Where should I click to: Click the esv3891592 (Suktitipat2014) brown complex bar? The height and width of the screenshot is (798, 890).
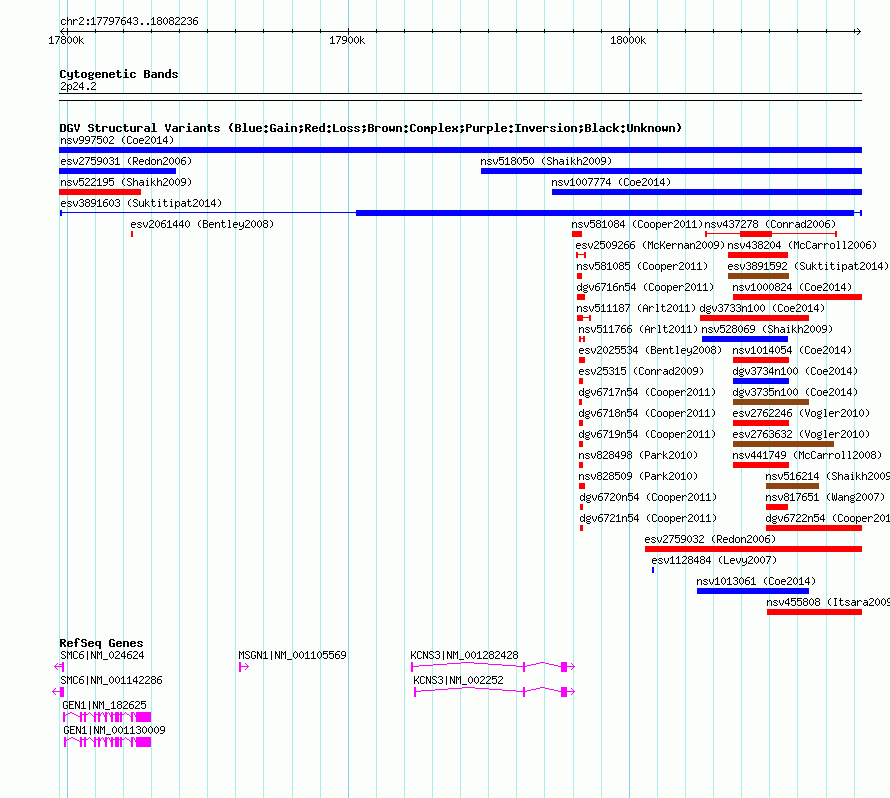758,276
